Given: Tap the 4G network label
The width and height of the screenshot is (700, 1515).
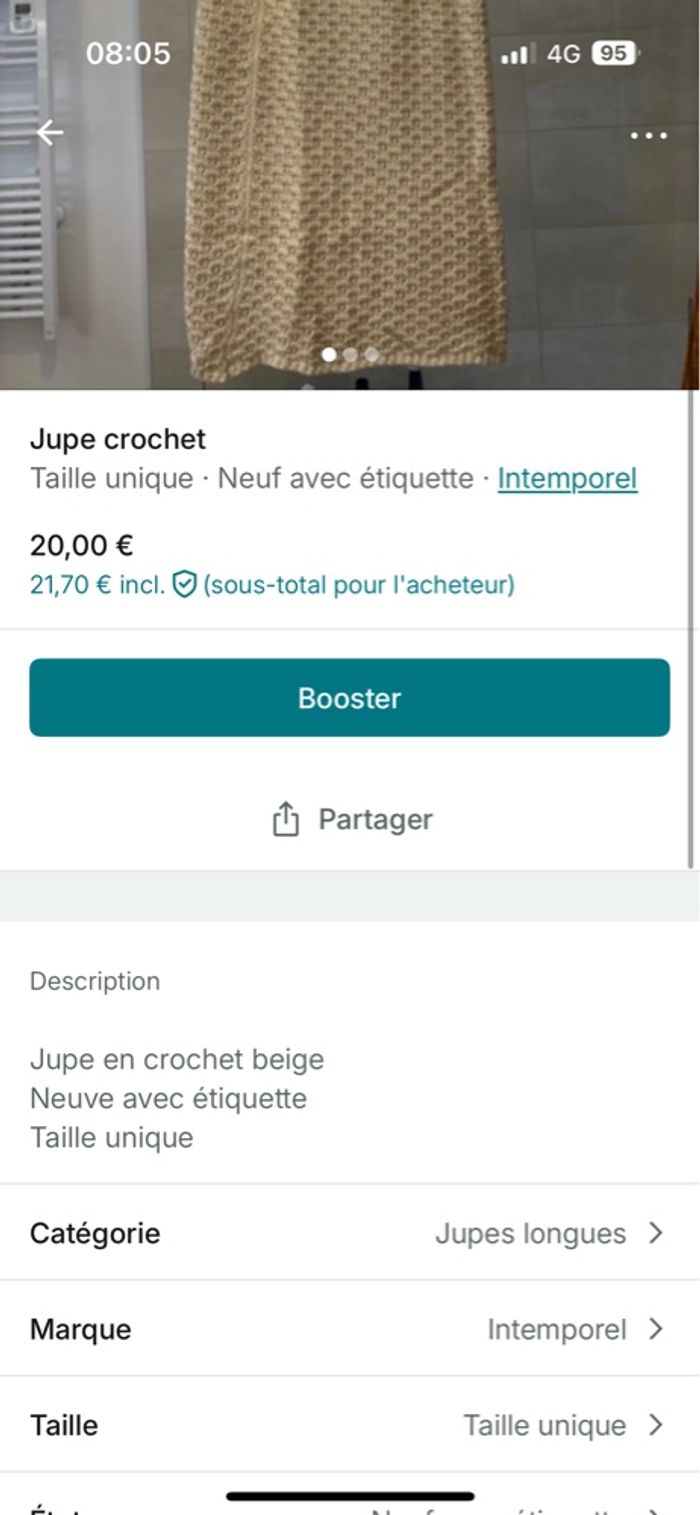Looking at the screenshot, I should pos(563,54).
